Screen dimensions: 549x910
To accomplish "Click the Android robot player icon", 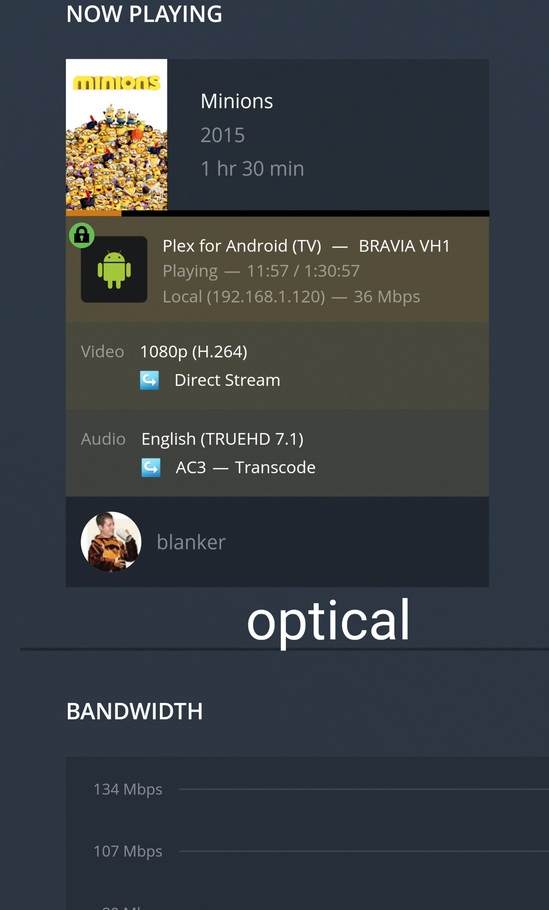I will [x=114, y=269].
